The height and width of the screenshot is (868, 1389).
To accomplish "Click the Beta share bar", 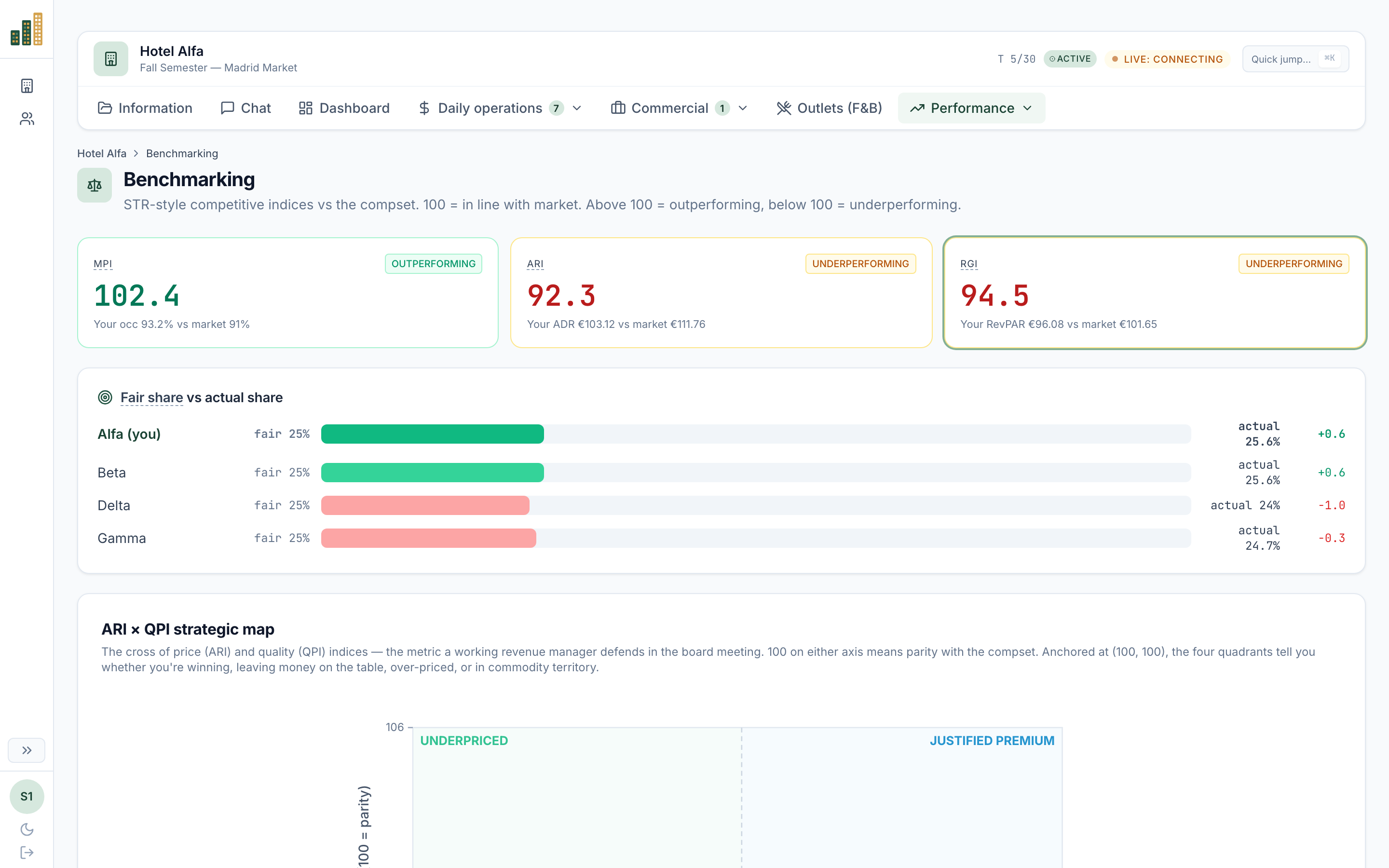I will tap(756, 473).
